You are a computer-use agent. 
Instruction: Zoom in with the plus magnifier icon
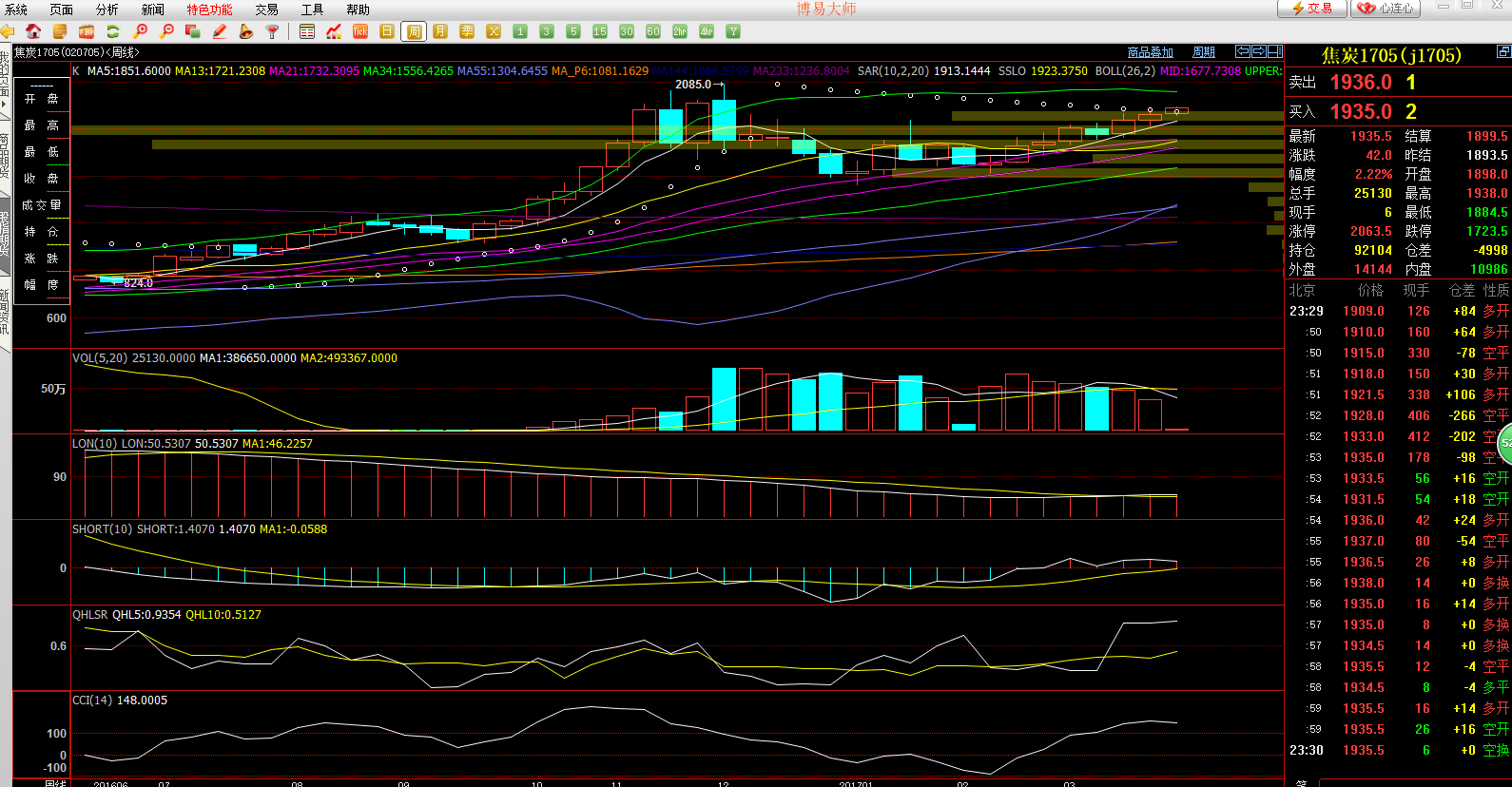pos(141,31)
